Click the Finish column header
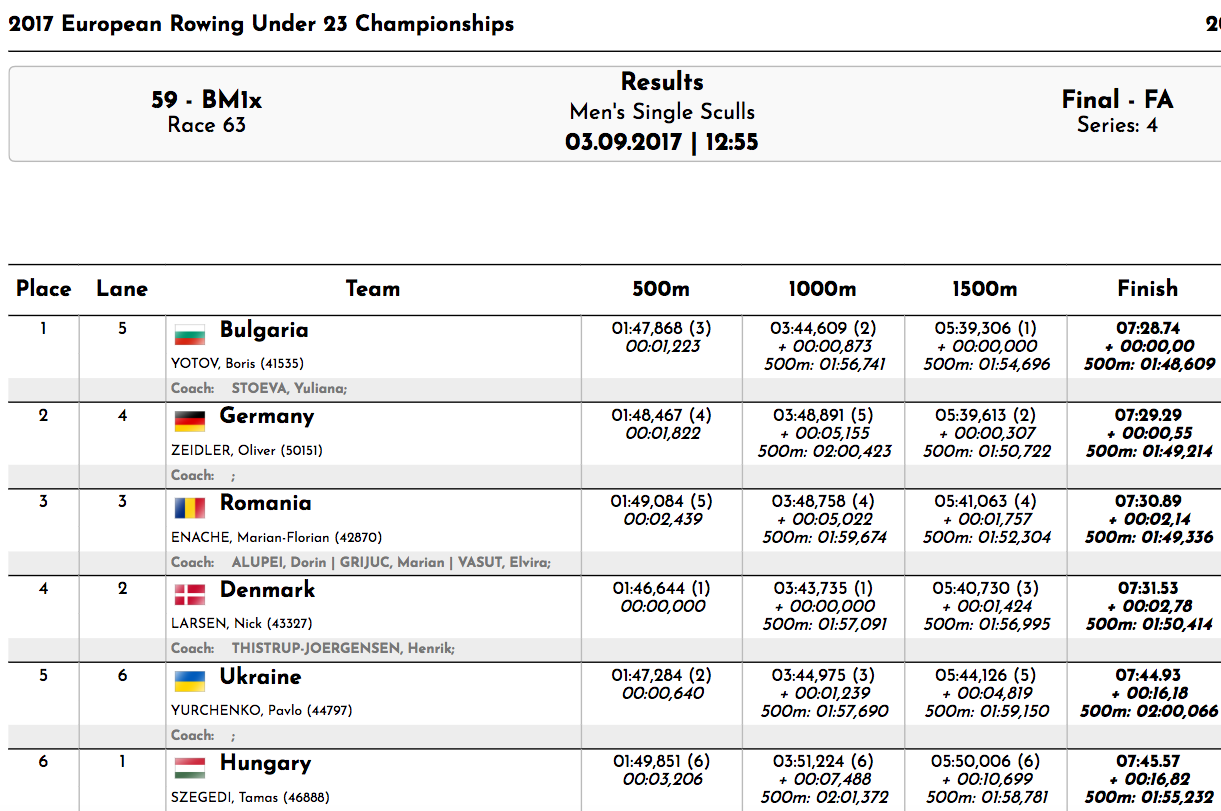Viewport: 1221px width, 811px height. pos(1147,289)
